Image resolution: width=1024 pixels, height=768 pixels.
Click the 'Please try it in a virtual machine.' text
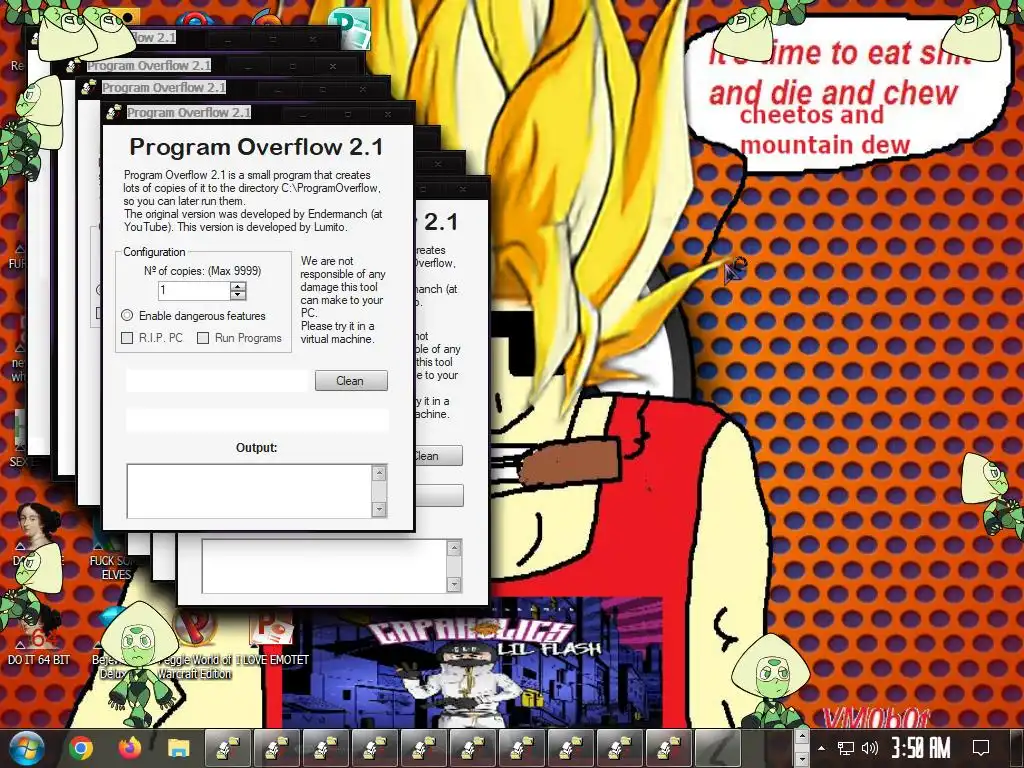pos(338,332)
